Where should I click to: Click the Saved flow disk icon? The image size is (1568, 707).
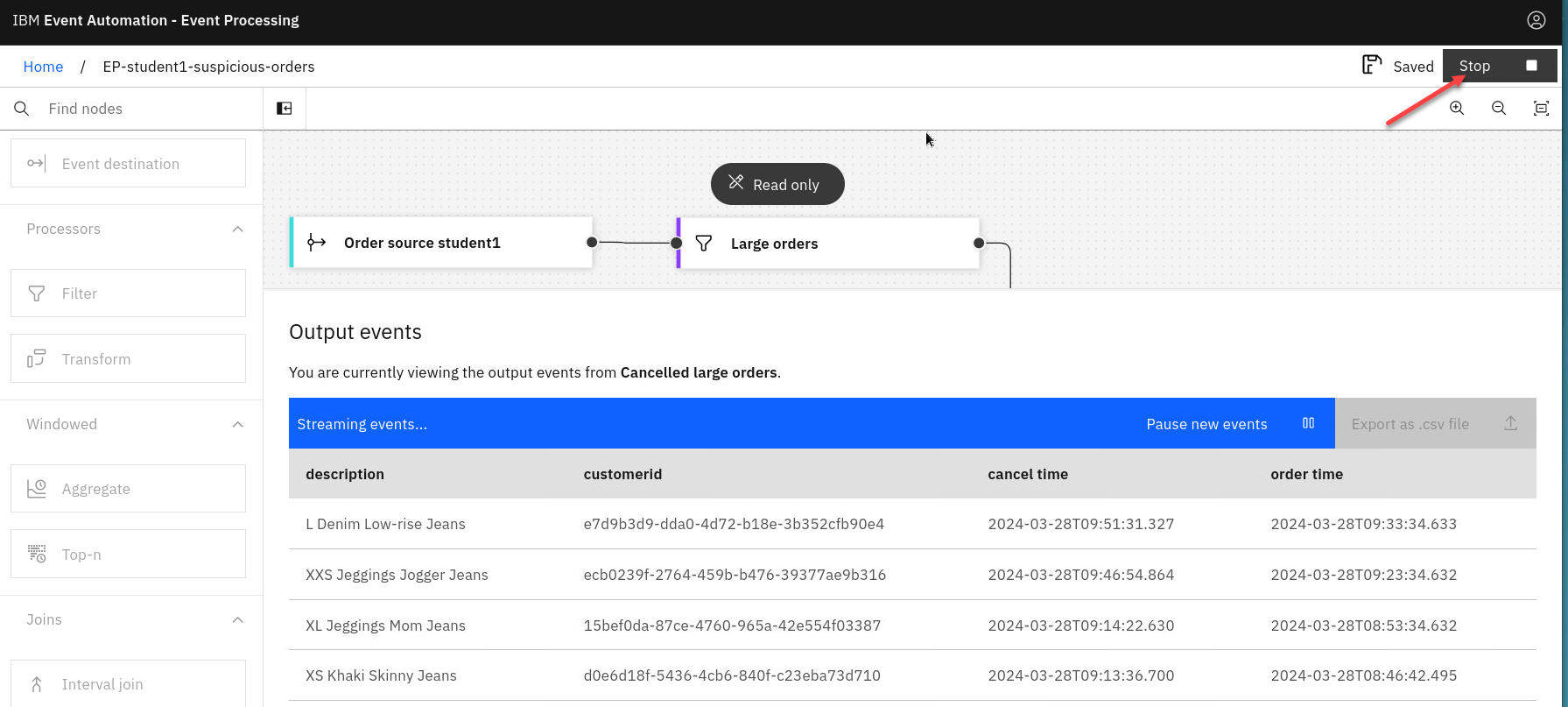pos(1371,65)
